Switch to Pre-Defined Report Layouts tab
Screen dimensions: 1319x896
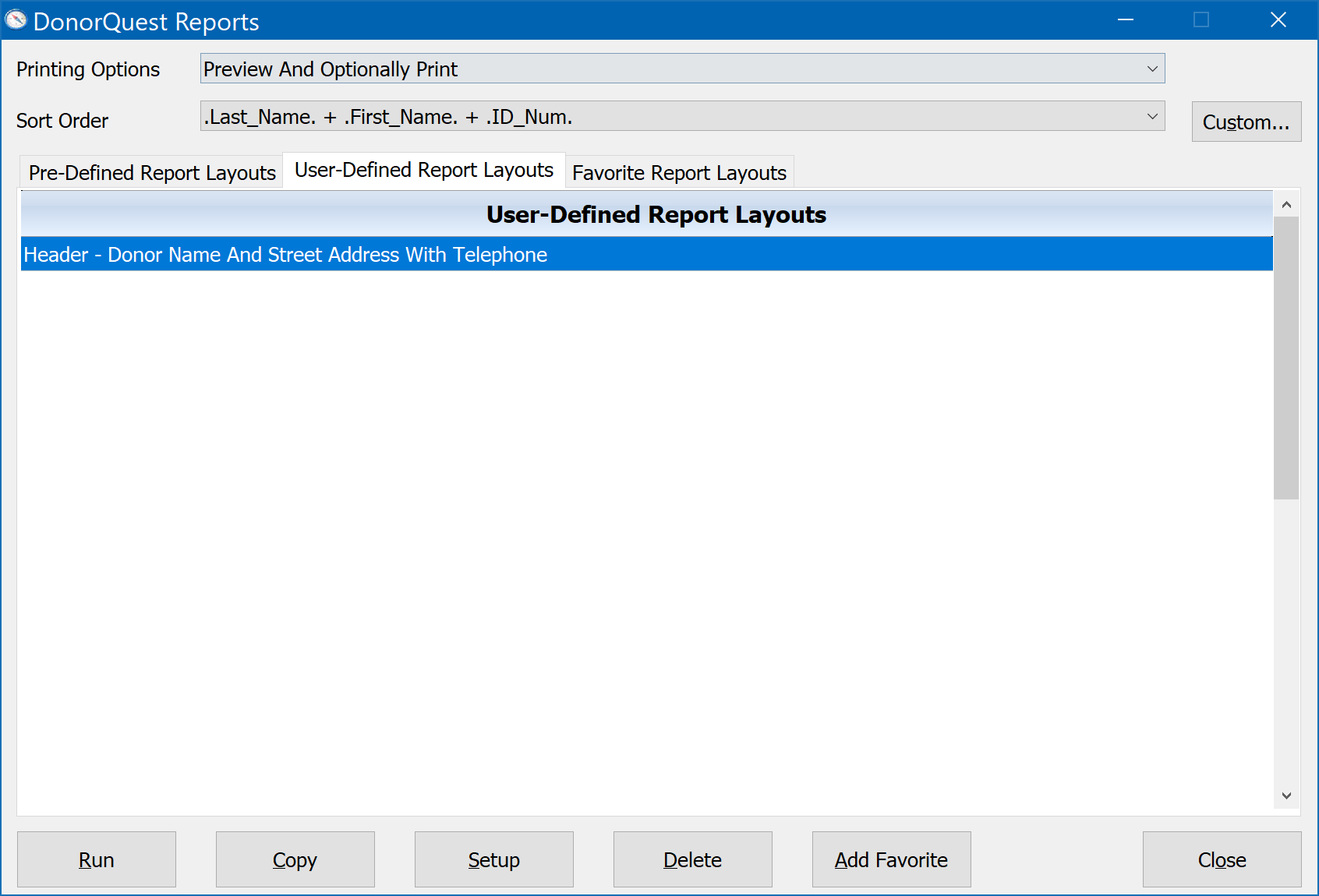pyautogui.click(x=152, y=172)
